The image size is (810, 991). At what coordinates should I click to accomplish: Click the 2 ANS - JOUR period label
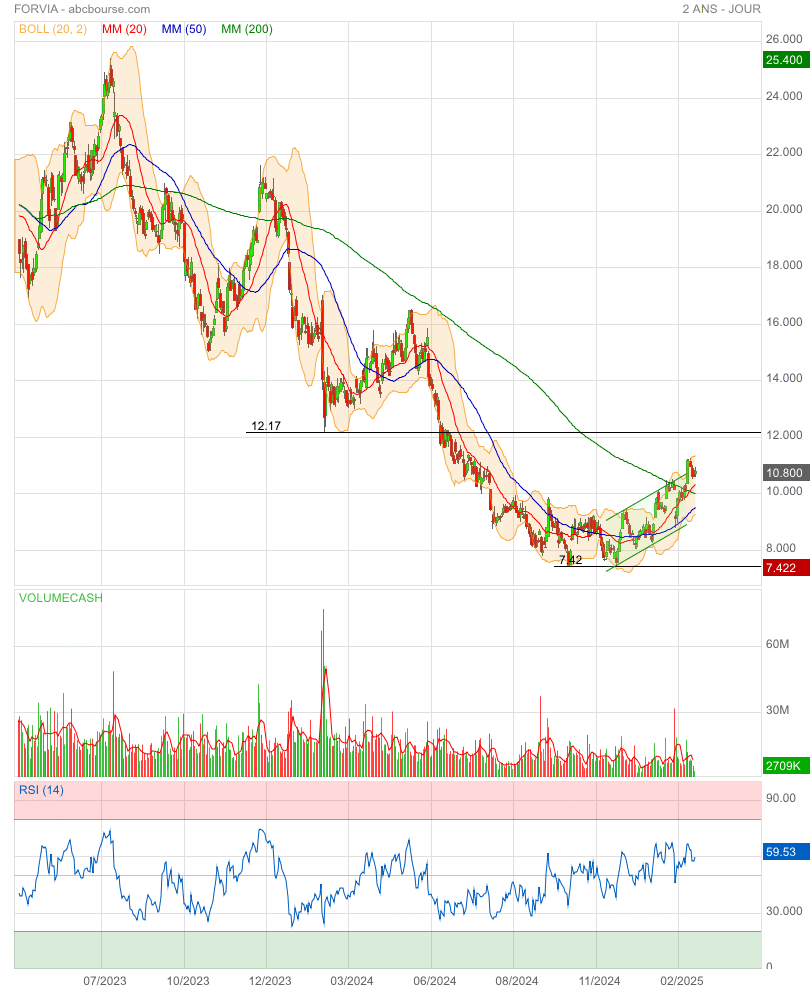click(722, 9)
